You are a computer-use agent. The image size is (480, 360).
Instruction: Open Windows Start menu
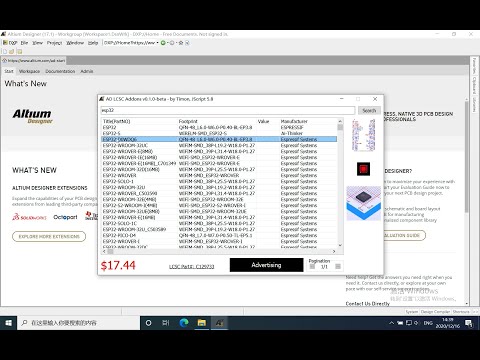tap(8, 323)
